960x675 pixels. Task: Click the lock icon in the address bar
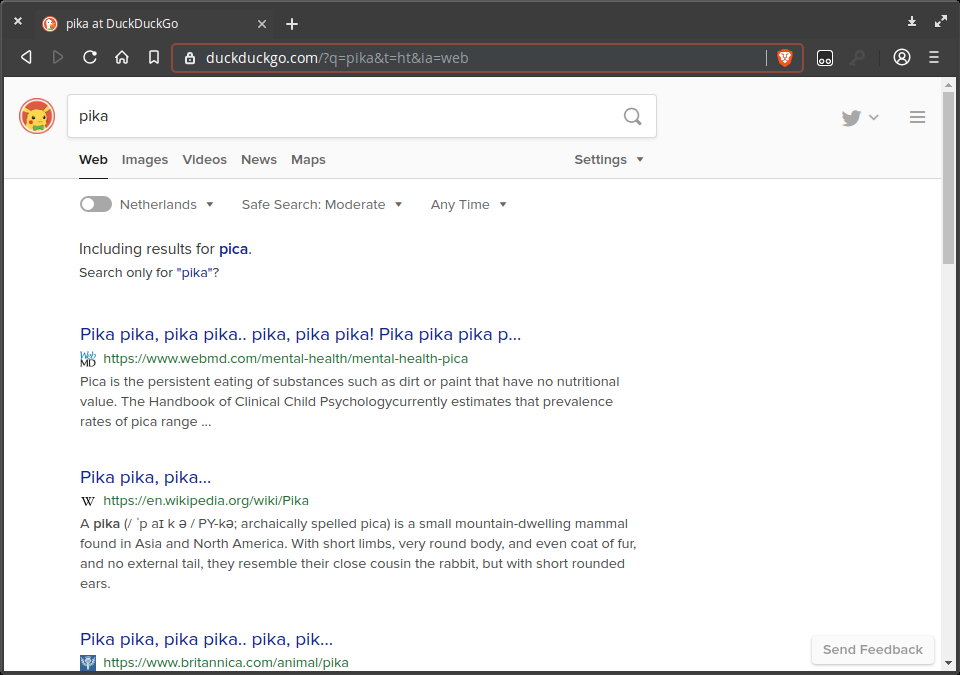click(x=190, y=58)
